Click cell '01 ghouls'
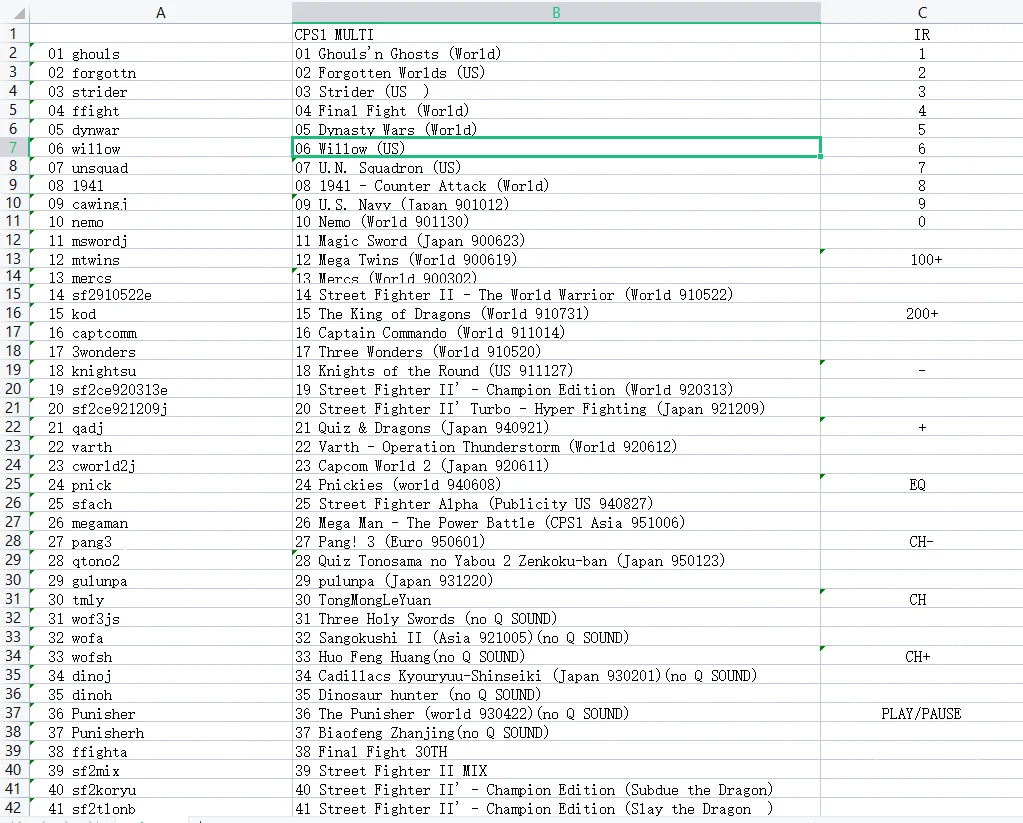The width and height of the screenshot is (1023, 823). [160, 54]
